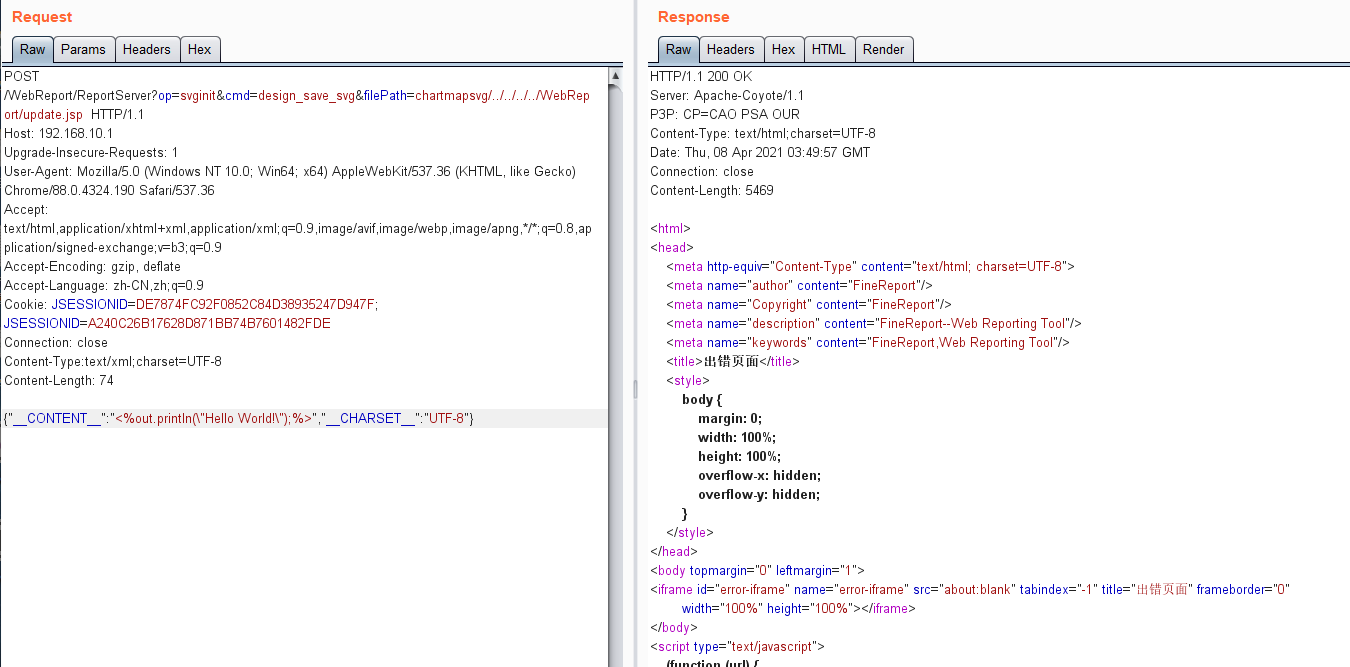Click the 'Host: 192.168.10.1' header line
1350x667 pixels.
point(58,133)
